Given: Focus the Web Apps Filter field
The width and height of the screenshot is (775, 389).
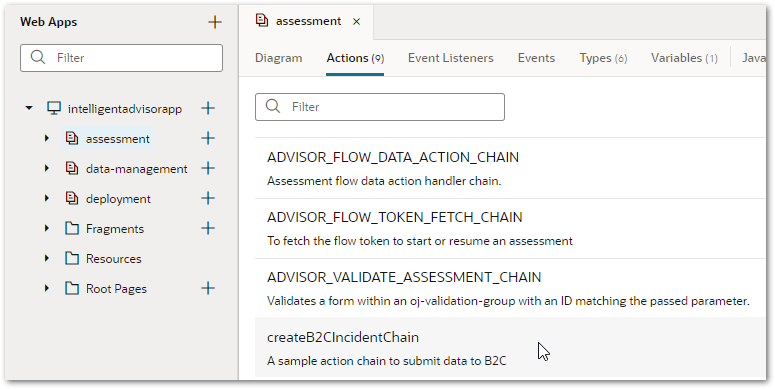Looking at the screenshot, I should (x=121, y=58).
